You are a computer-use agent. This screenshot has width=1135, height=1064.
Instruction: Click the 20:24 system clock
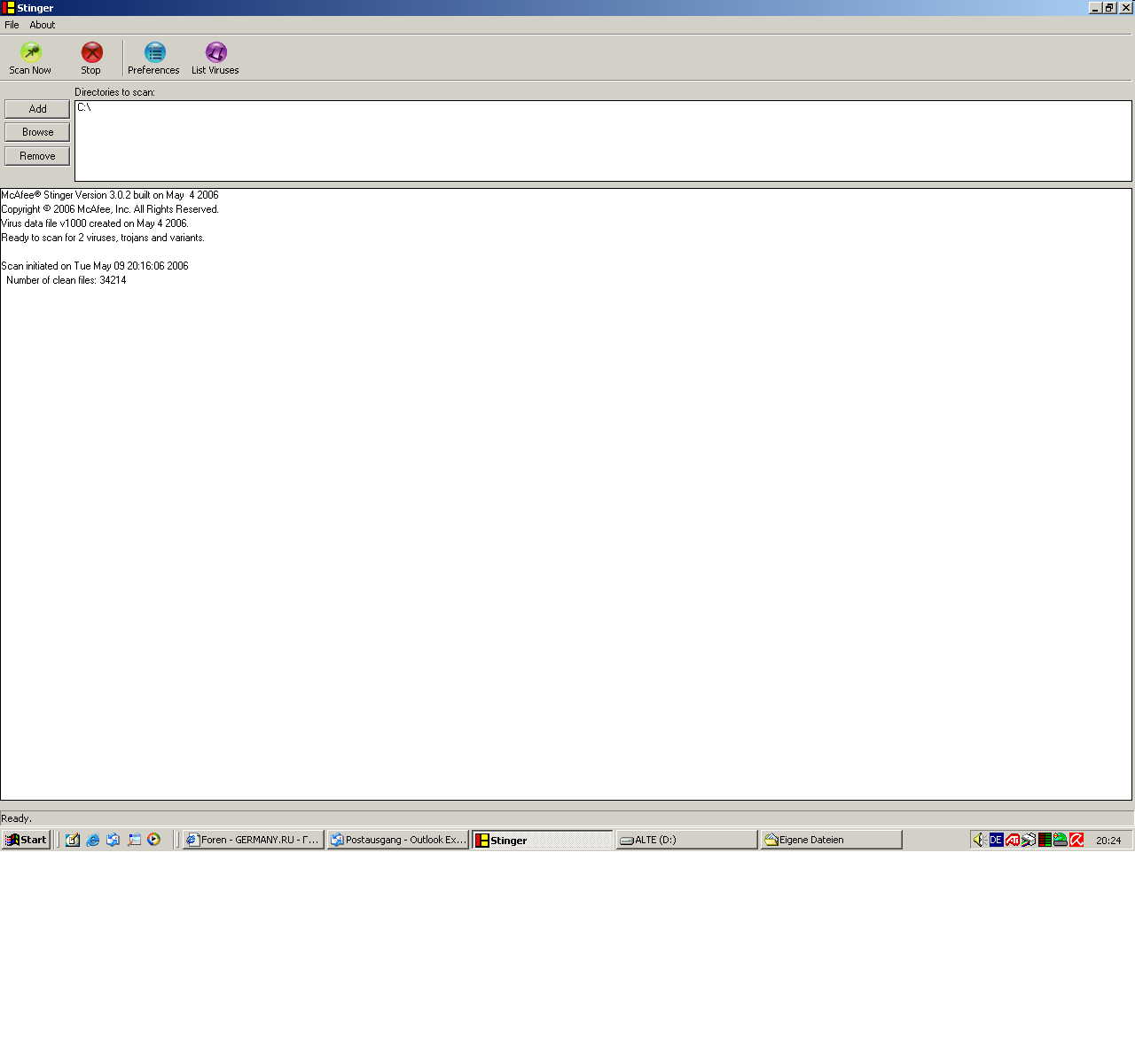[1108, 841]
